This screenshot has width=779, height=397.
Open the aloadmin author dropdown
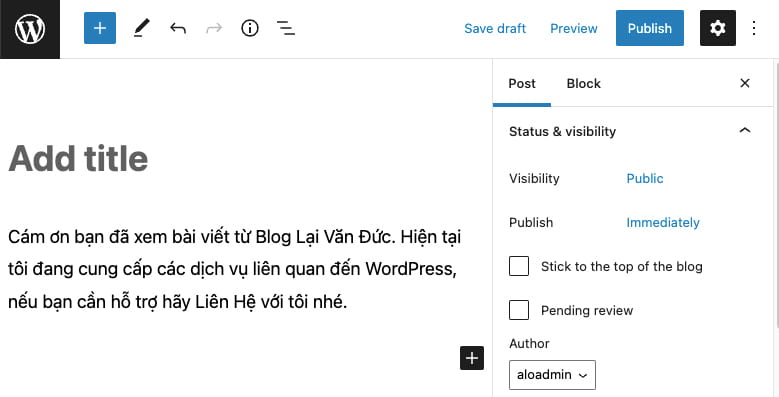click(x=552, y=375)
